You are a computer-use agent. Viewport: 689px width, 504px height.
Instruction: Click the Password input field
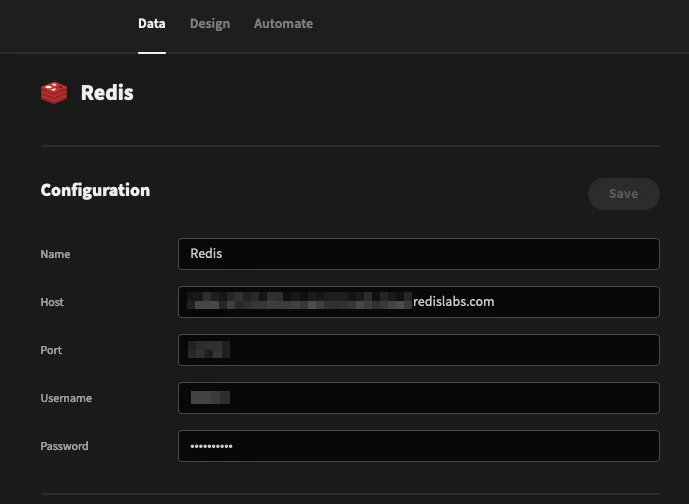tap(419, 446)
